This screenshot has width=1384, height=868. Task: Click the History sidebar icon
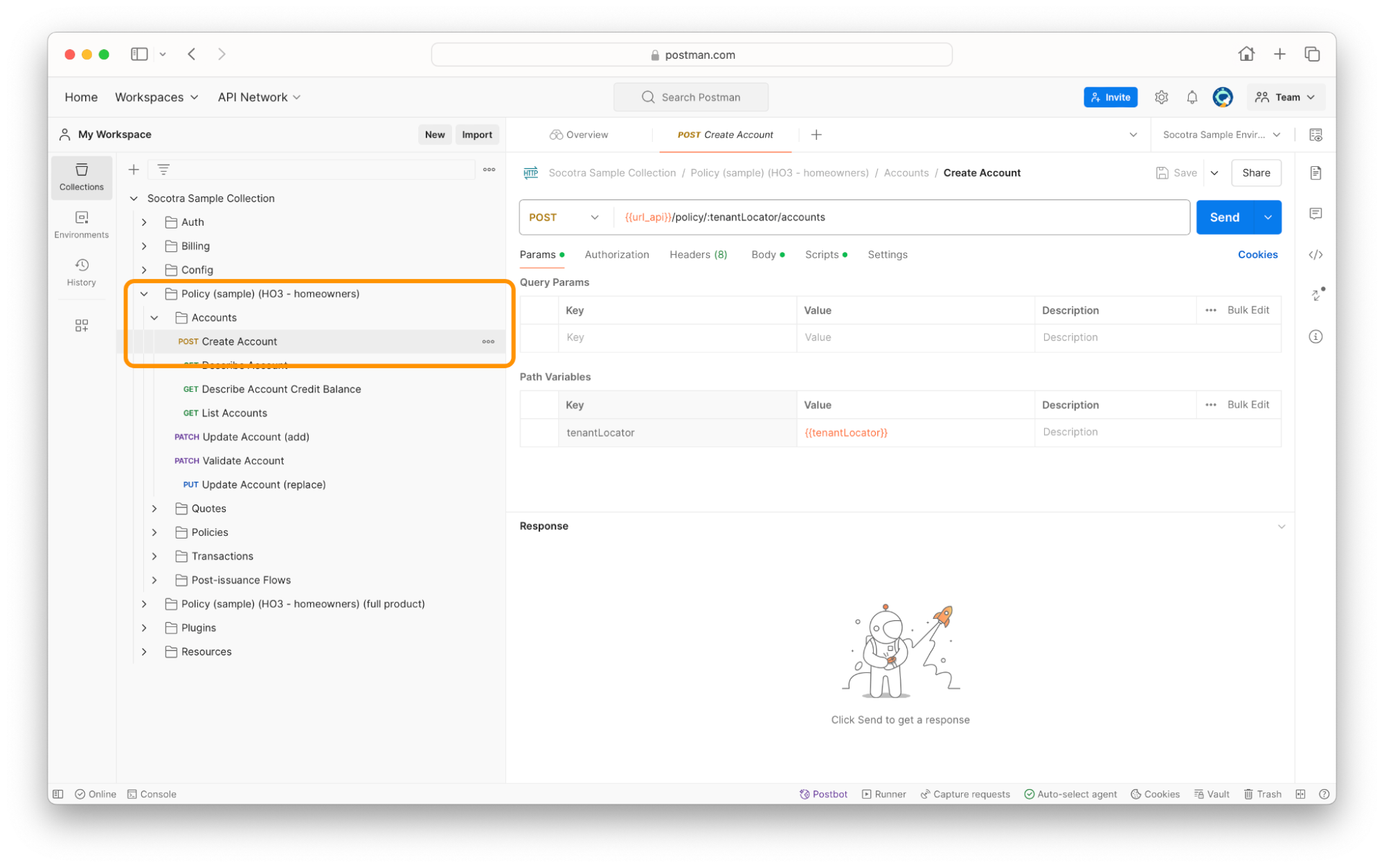click(82, 265)
